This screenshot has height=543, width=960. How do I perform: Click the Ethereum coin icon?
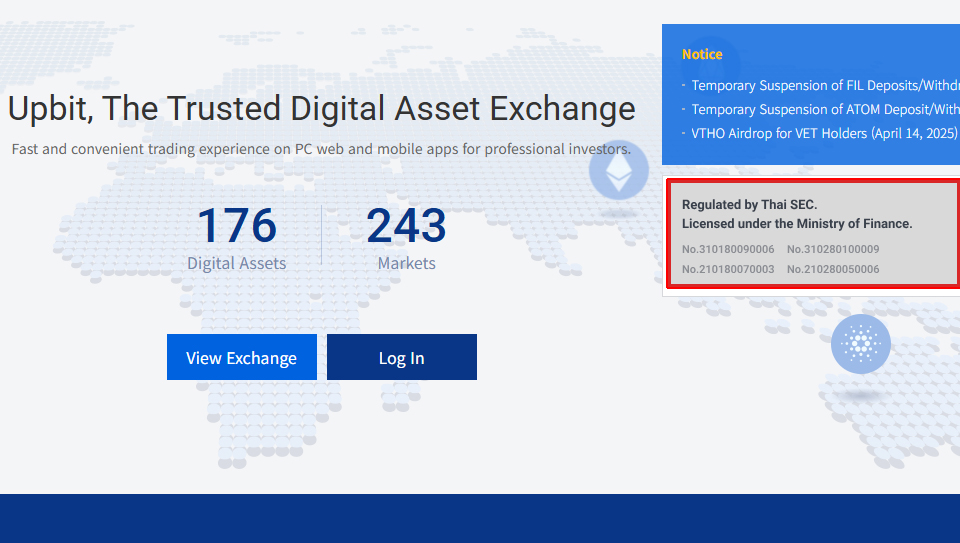(x=619, y=170)
